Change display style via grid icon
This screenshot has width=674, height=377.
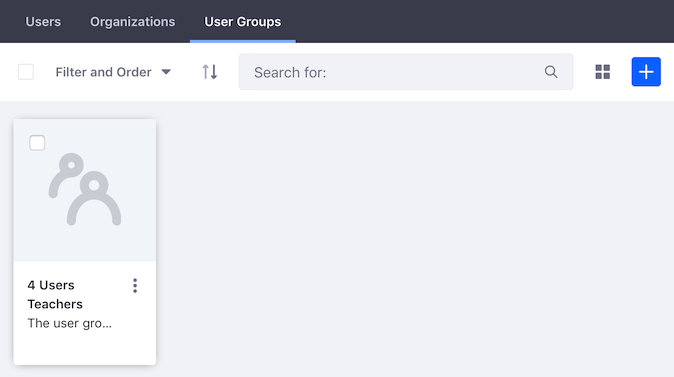coord(603,72)
